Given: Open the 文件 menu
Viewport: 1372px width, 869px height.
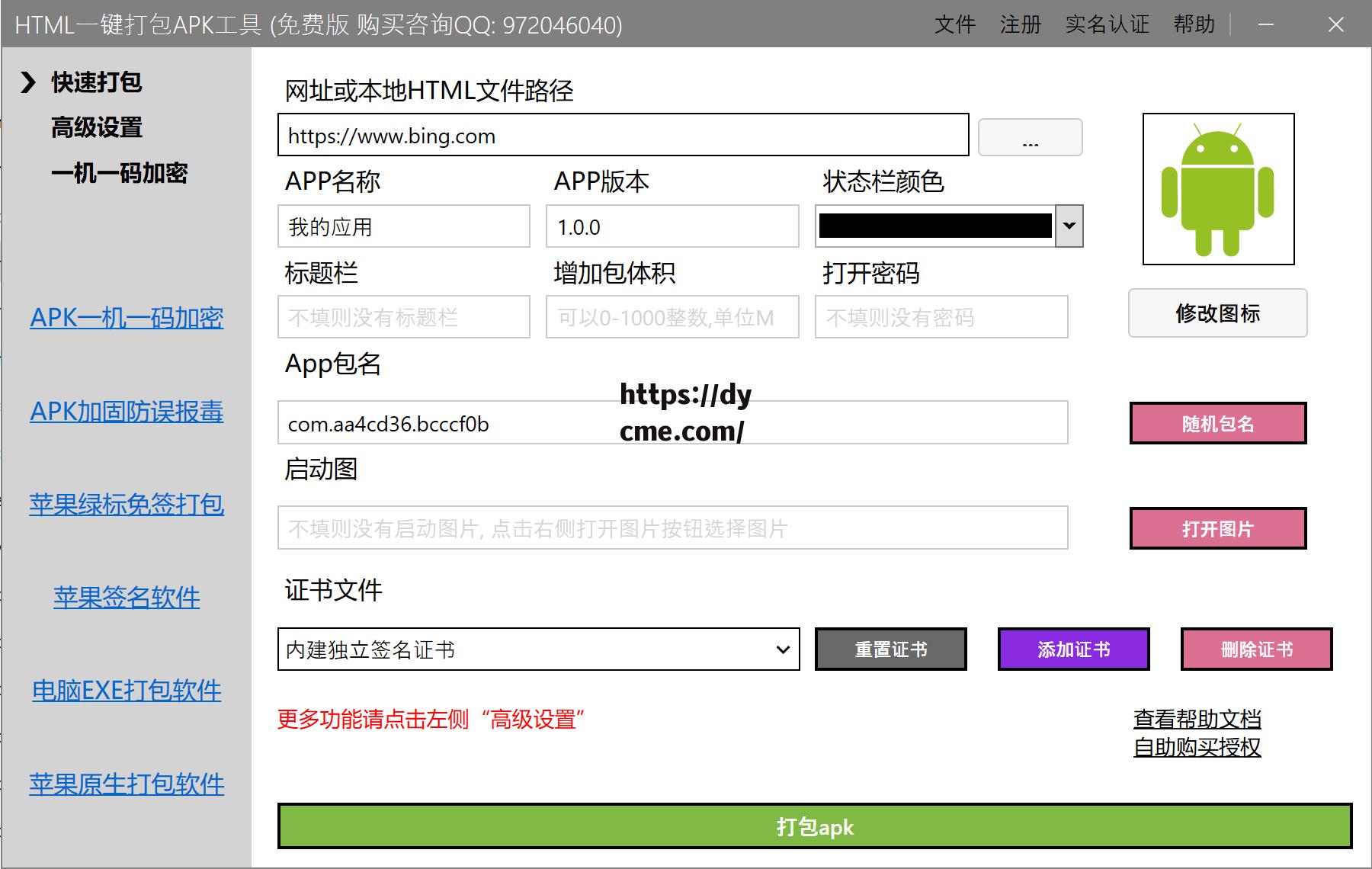Looking at the screenshot, I should (x=954, y=24).
